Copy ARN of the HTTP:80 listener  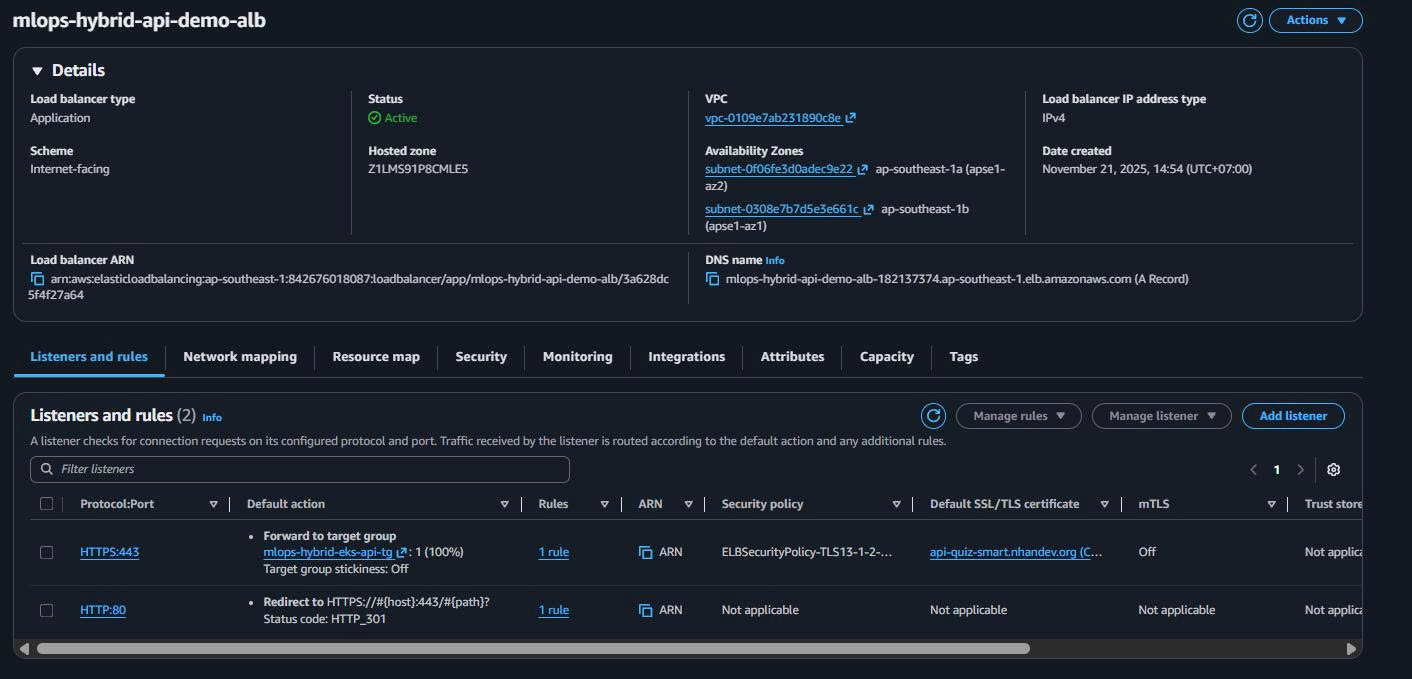click(645, 610)
